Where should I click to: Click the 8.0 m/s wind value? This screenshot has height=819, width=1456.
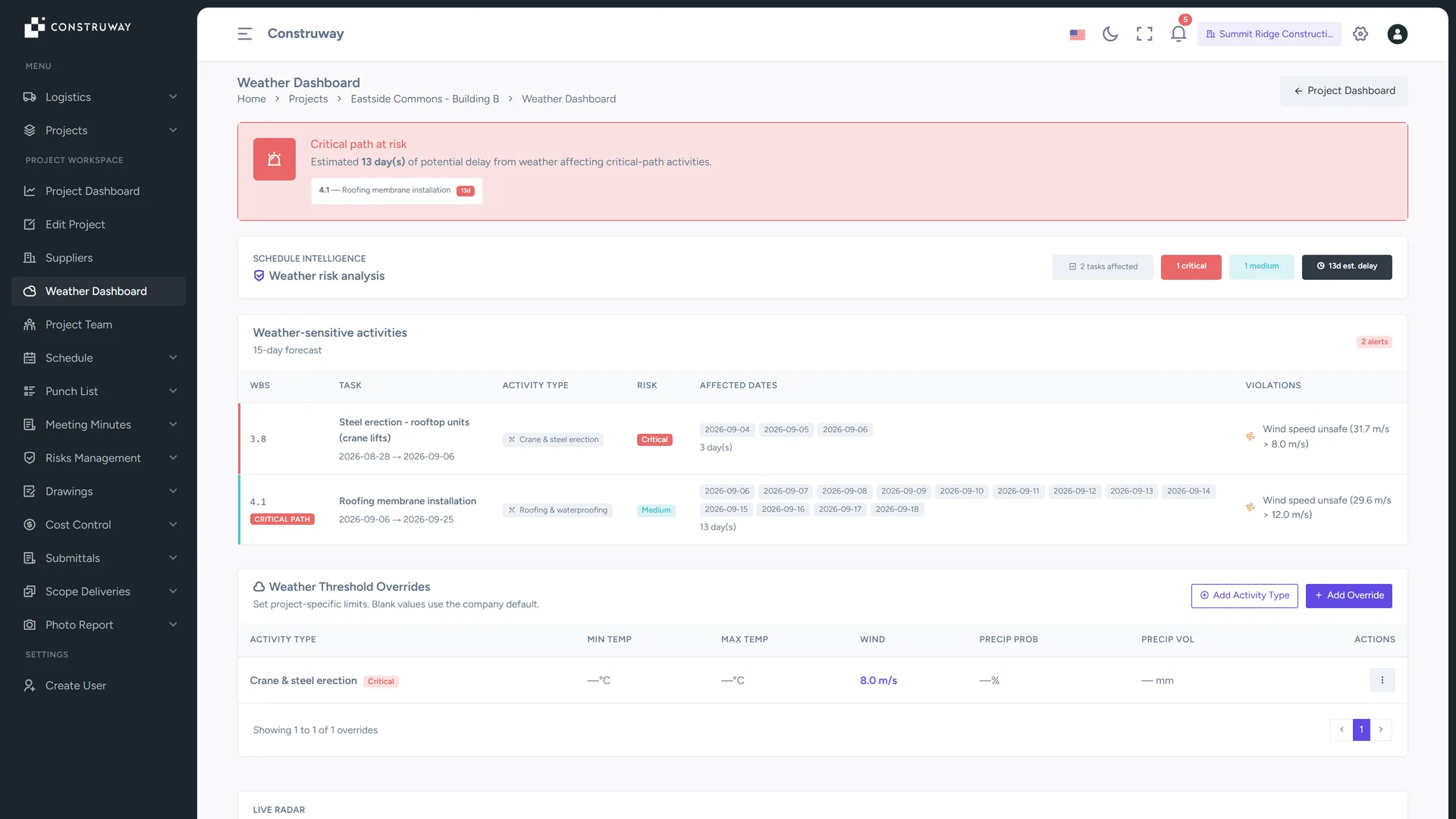click(x=878, y=681)
